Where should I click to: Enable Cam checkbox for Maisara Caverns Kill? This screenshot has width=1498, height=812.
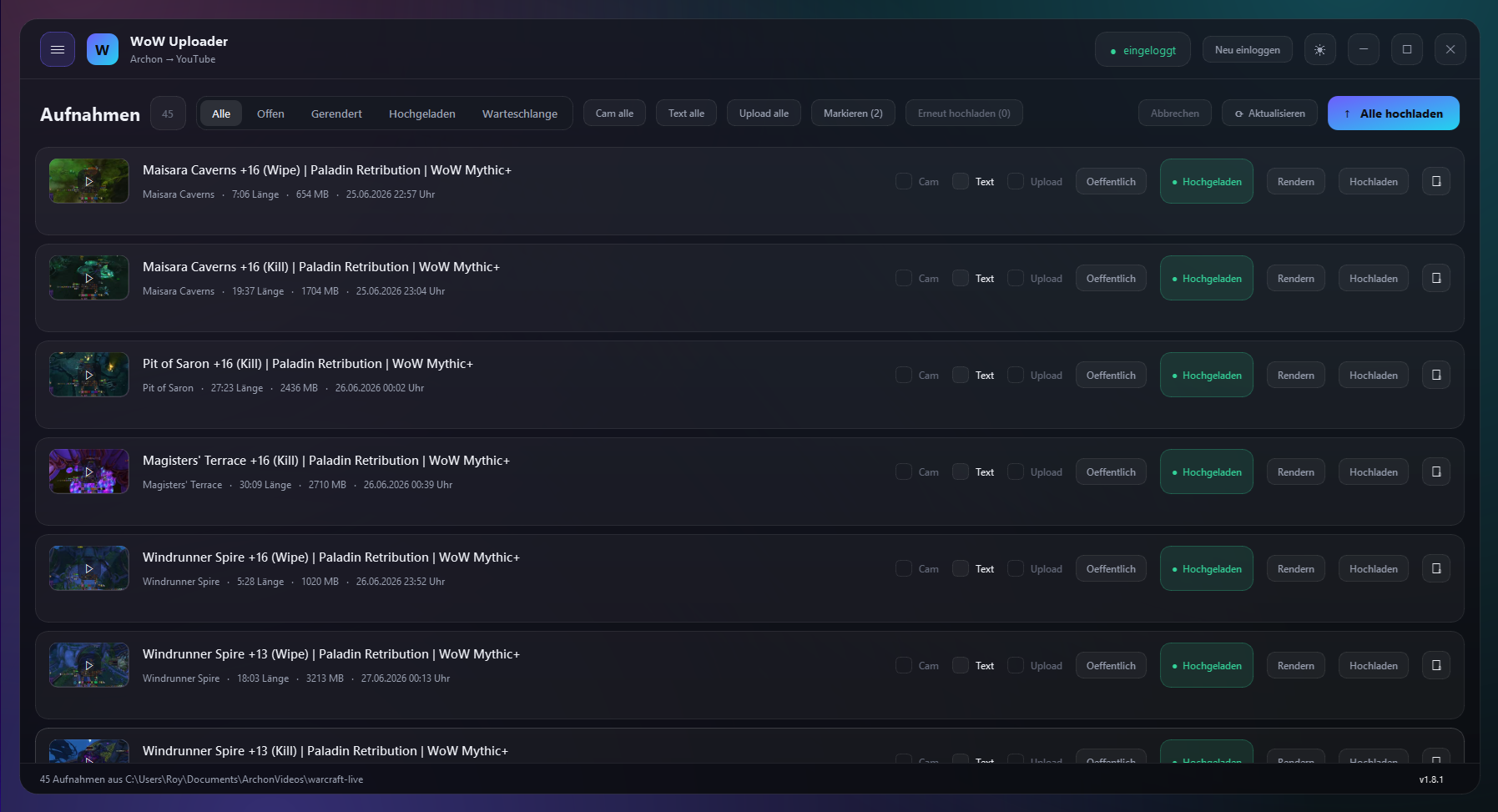(904, 278)
